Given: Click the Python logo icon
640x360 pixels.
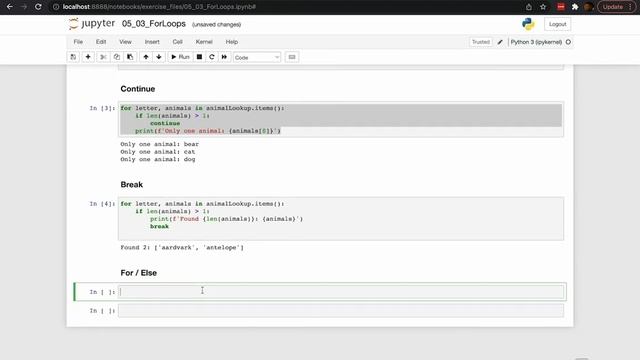Looking at the screenshot, I should point(528,24).
